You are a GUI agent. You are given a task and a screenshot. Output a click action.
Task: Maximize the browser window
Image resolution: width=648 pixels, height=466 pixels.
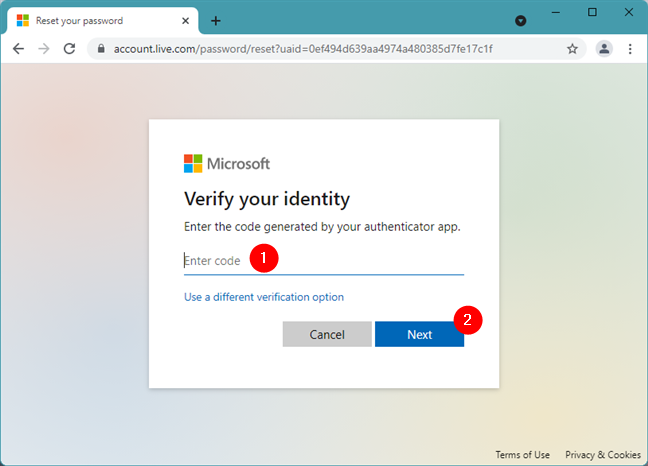pos(592,12)
